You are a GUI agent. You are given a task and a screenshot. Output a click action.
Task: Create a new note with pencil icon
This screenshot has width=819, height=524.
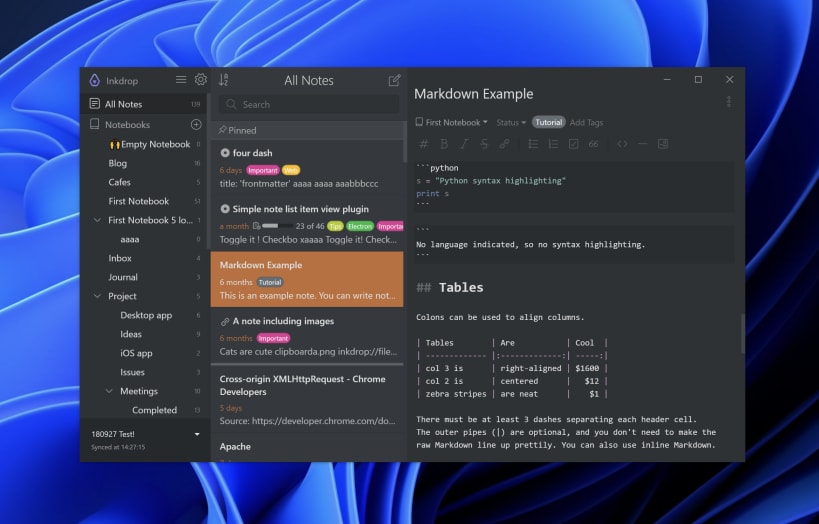coord(394,80)
